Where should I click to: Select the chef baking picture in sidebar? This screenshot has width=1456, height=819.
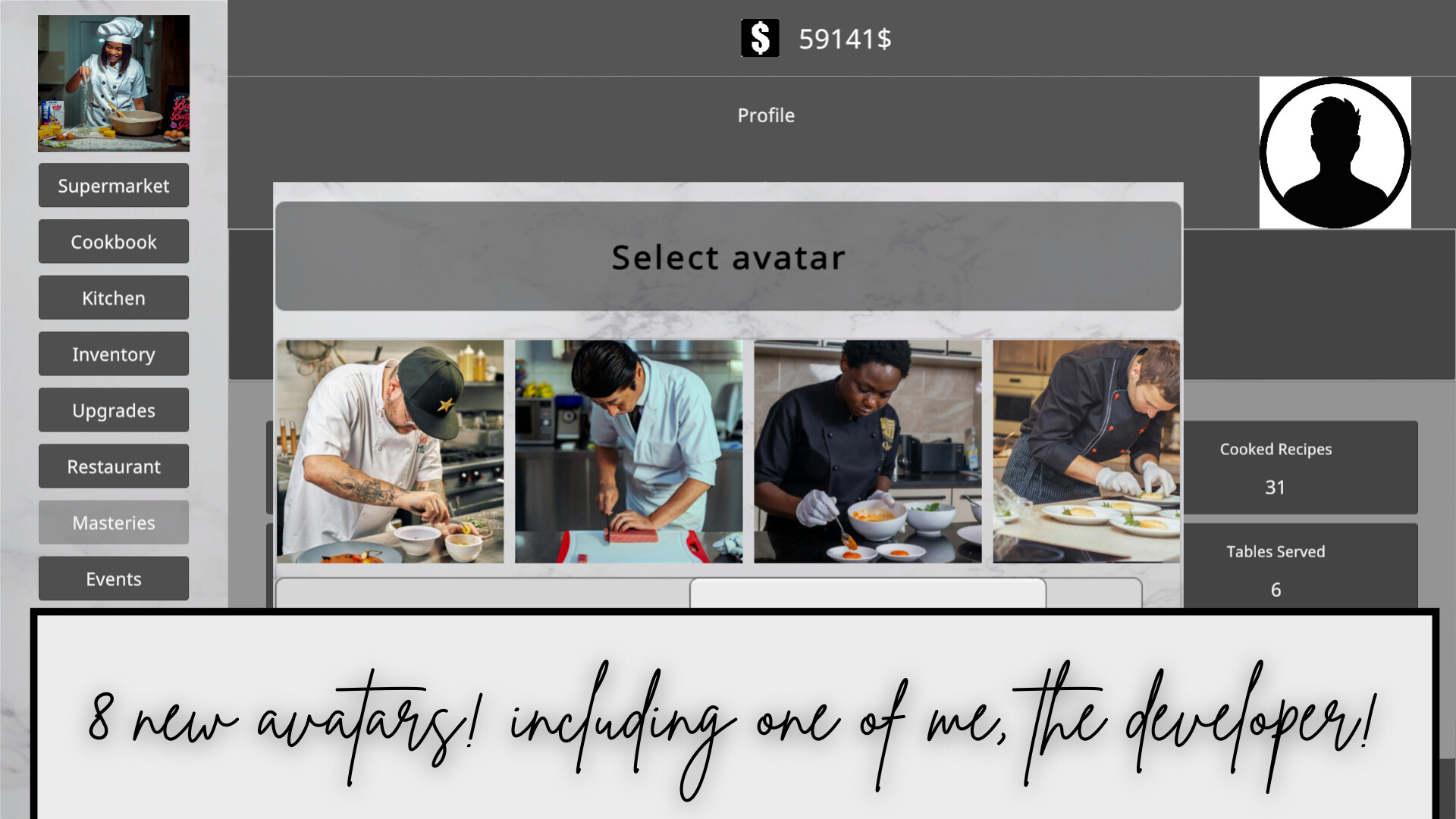tap(114, 83)
